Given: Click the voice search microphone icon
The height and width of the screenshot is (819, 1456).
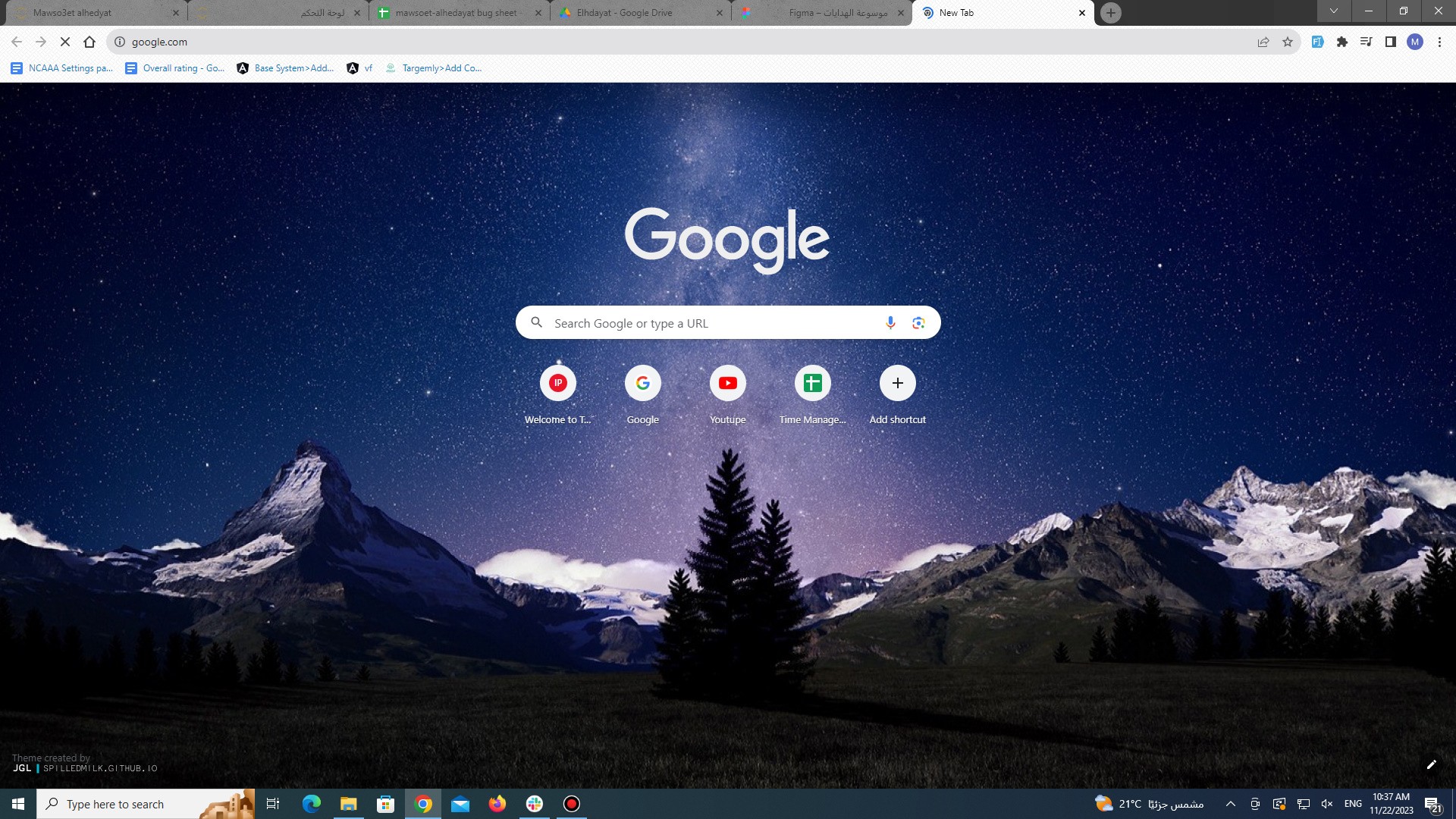Looking at the screenshot, I should (x=890, y=323).
